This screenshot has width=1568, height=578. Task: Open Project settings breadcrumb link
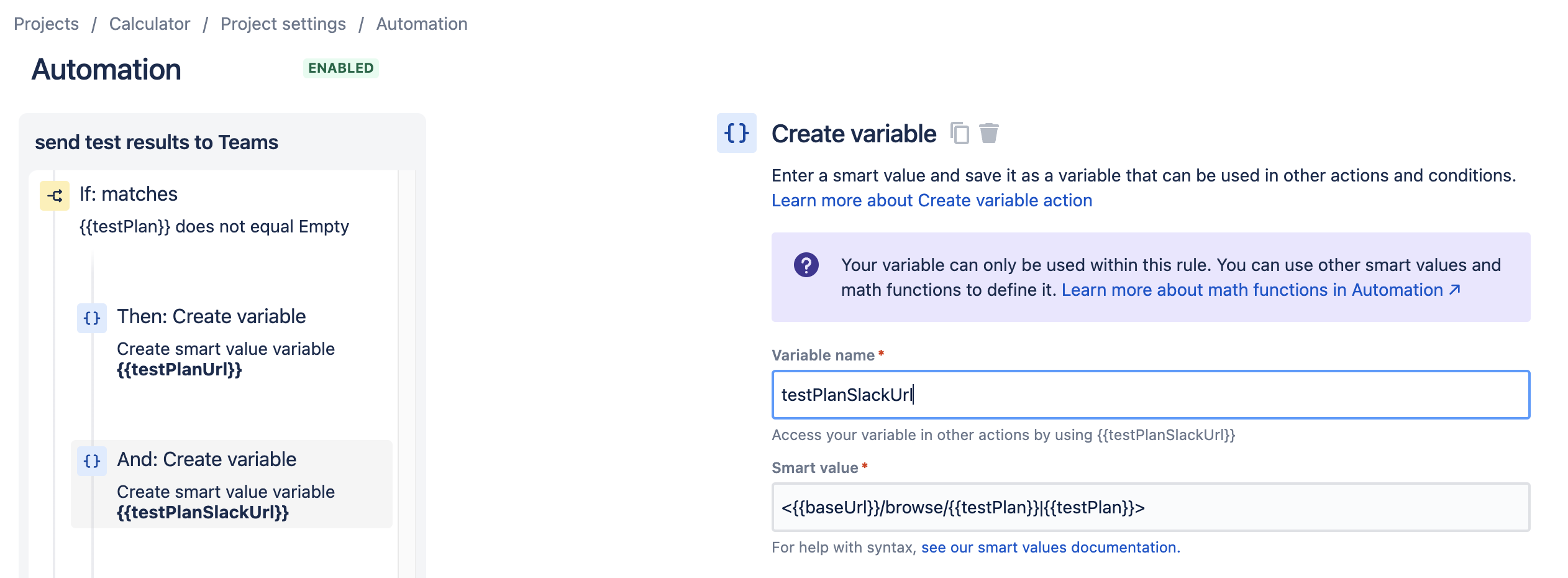(x=283, y=24)
